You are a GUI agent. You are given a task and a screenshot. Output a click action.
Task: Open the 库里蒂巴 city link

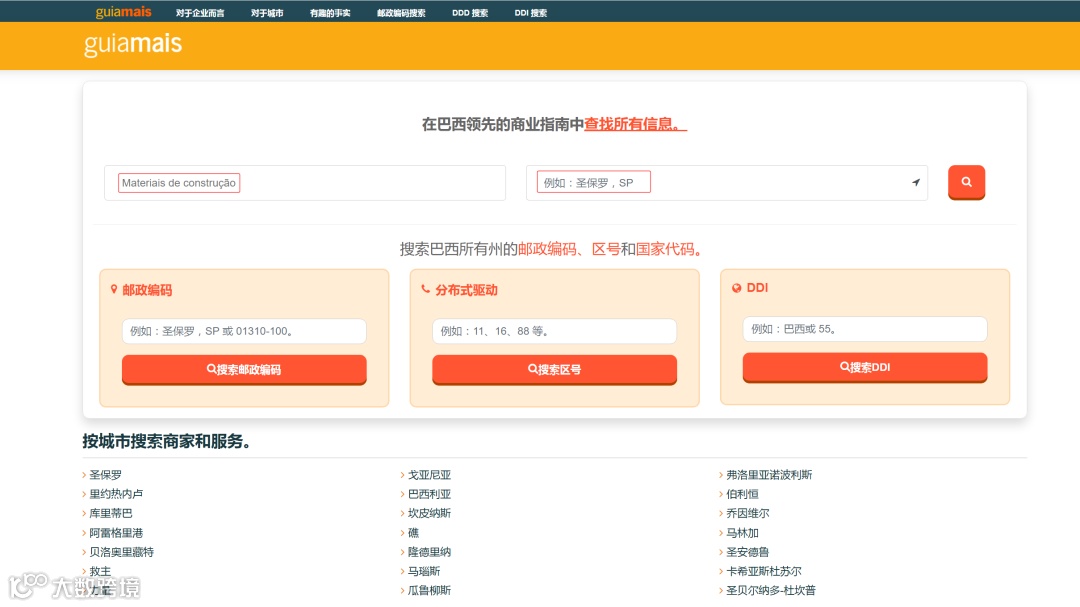(x=111, y=513)
